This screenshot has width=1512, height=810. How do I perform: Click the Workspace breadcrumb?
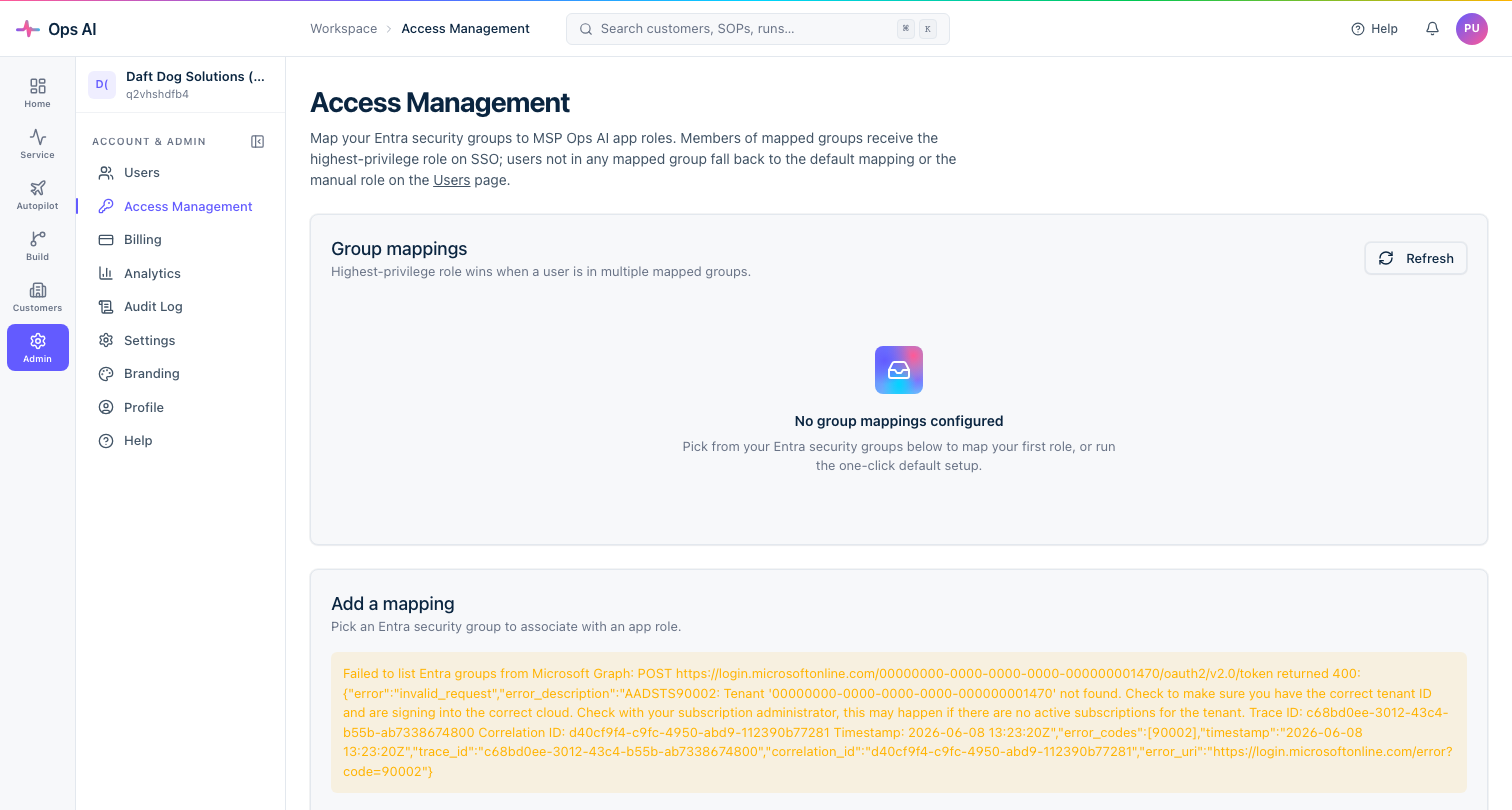pyautogui.click(x=344, y=29)
